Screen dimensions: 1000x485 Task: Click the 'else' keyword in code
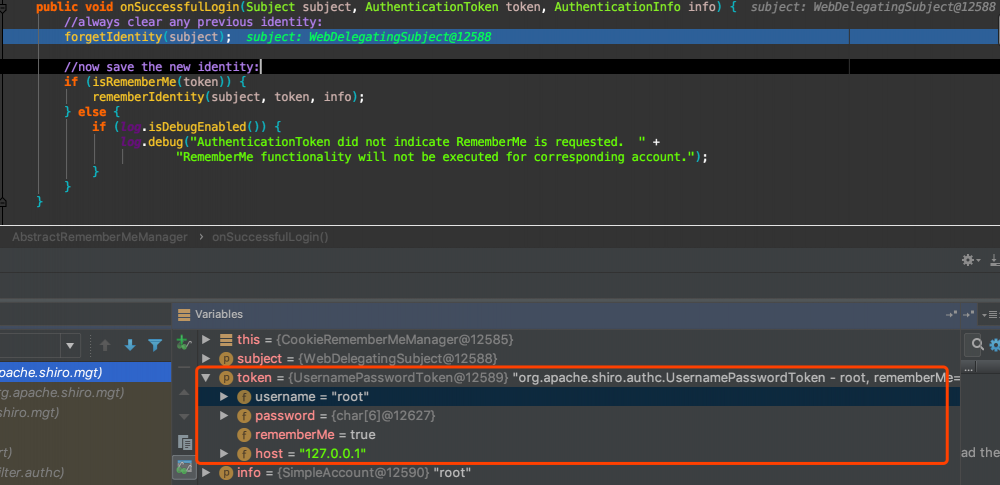pyautogui.click(x=92, y=112)
